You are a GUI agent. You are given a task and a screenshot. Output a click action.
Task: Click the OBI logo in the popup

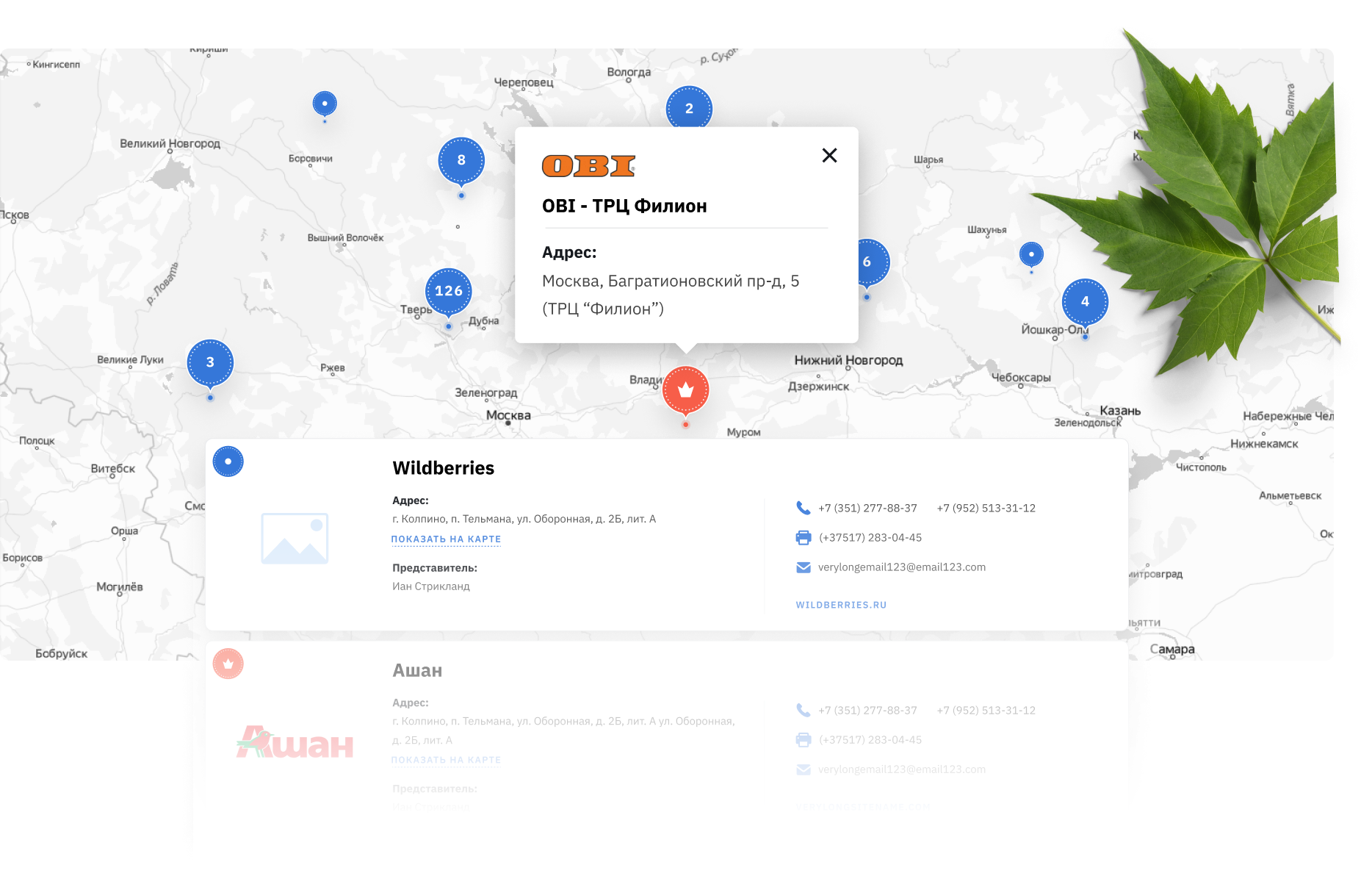coord(588,166)
